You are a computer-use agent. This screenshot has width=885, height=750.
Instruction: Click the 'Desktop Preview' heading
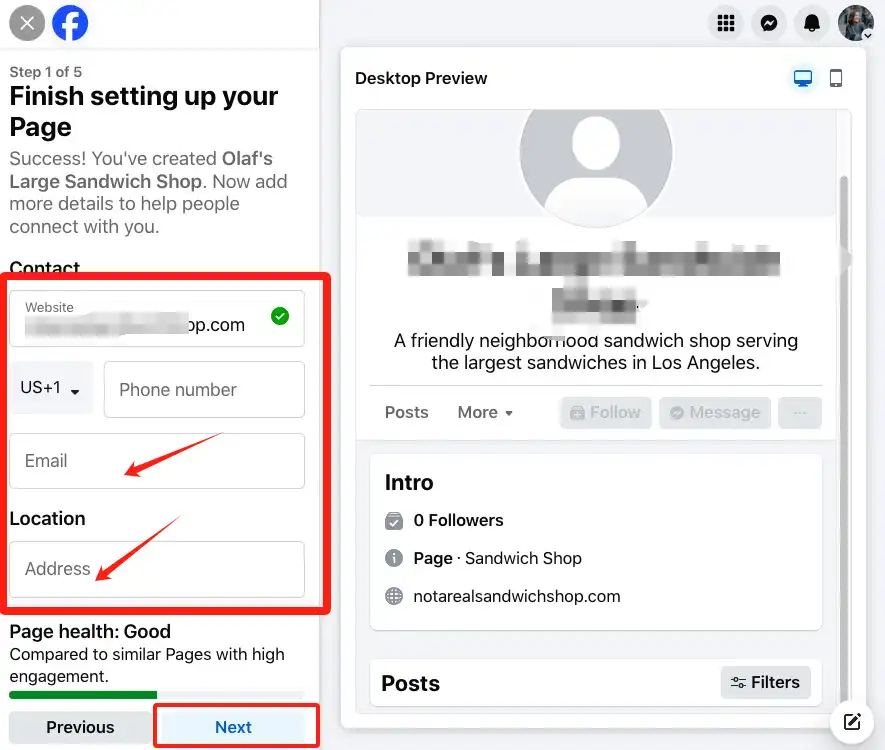point(421,78)
